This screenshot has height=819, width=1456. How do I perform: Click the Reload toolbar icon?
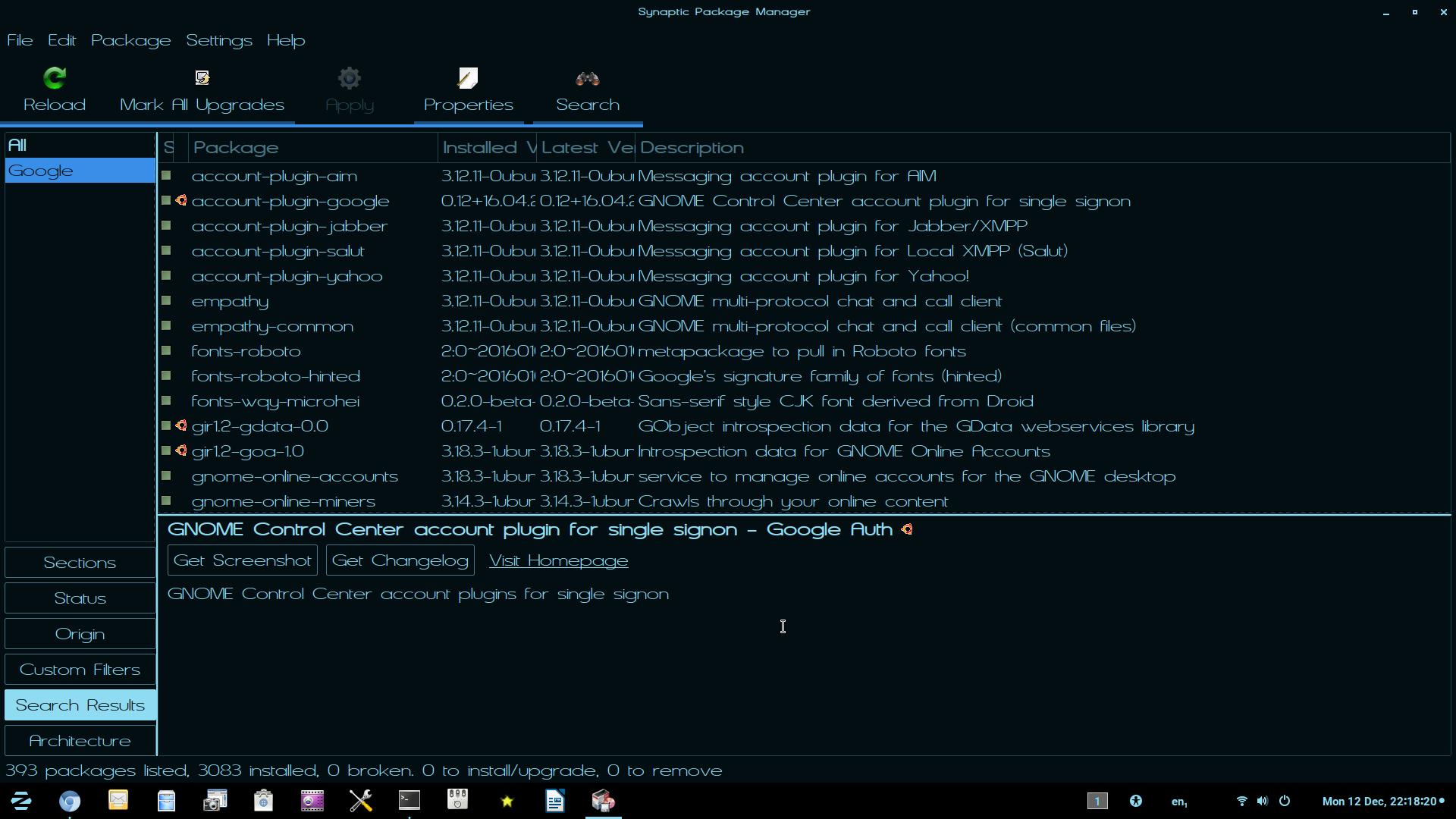55,78
